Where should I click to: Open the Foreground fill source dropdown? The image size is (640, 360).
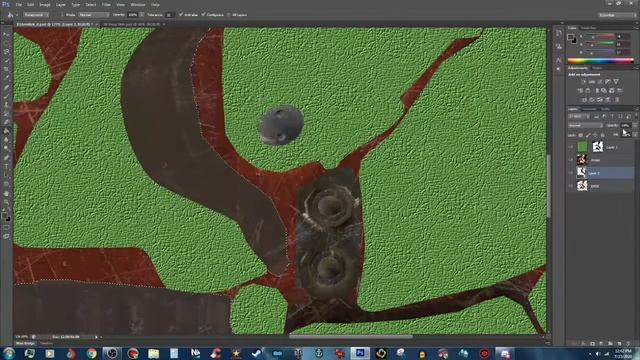click(x=36, y=15)
